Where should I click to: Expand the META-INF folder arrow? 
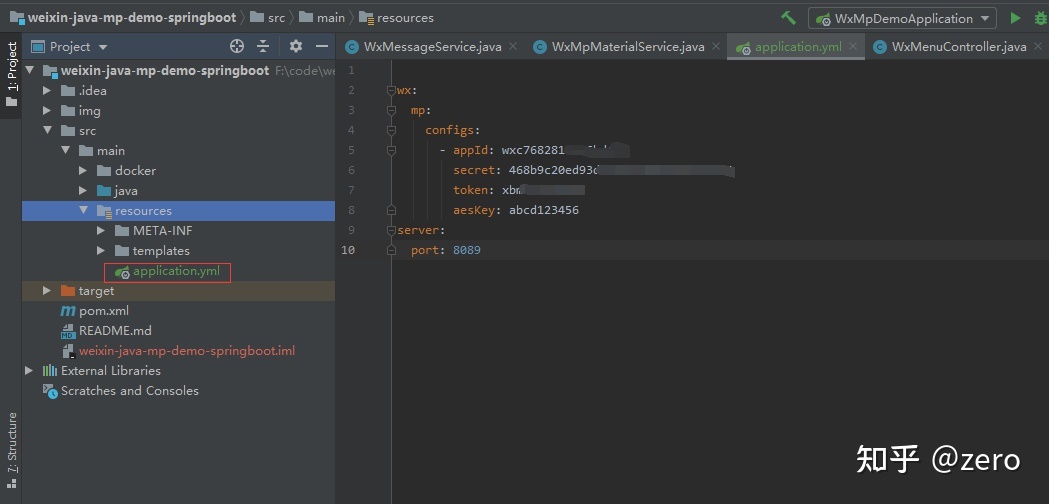pos(101,230)
